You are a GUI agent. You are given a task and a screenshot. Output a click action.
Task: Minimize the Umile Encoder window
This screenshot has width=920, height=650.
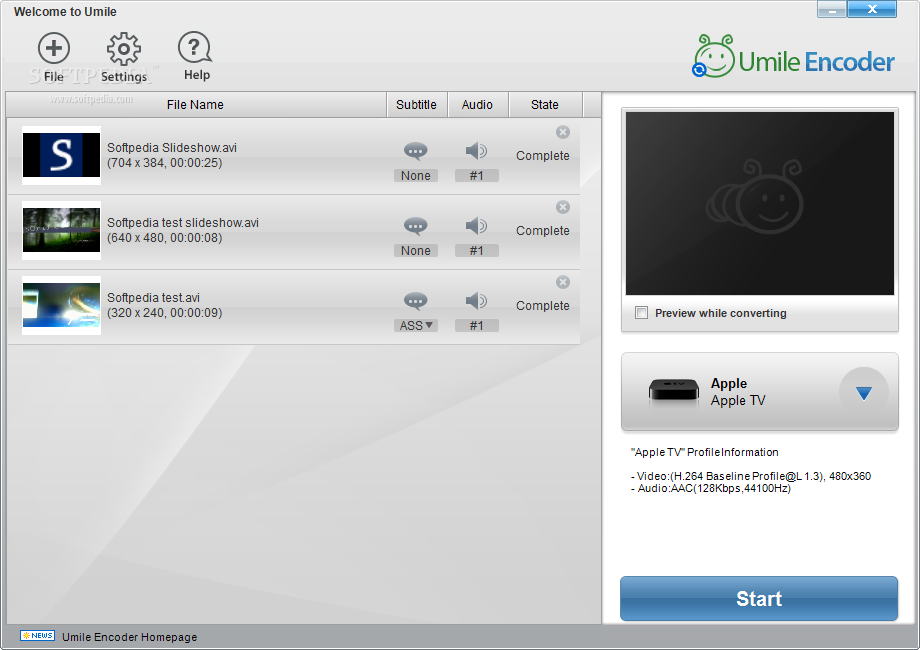click(x=831, y=9)
